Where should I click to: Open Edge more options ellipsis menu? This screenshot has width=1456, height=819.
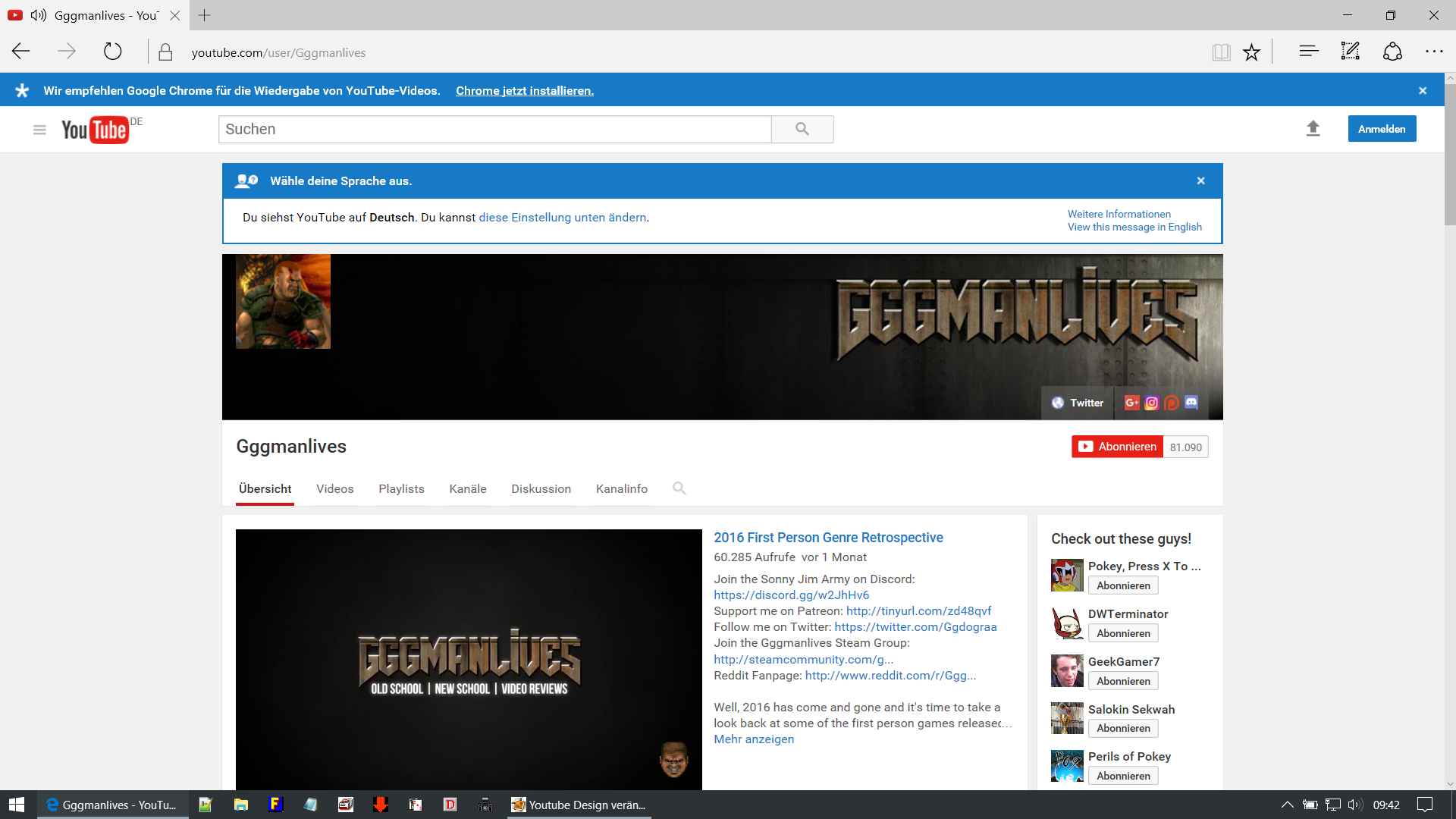(1433, 52)
